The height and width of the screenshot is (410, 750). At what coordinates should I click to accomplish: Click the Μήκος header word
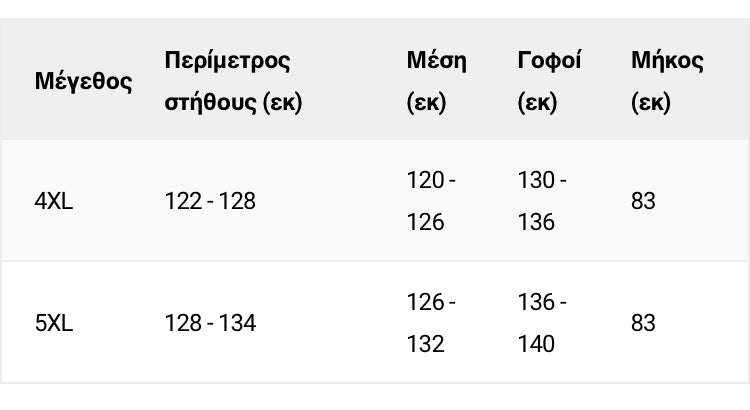(x=667, y=61)
